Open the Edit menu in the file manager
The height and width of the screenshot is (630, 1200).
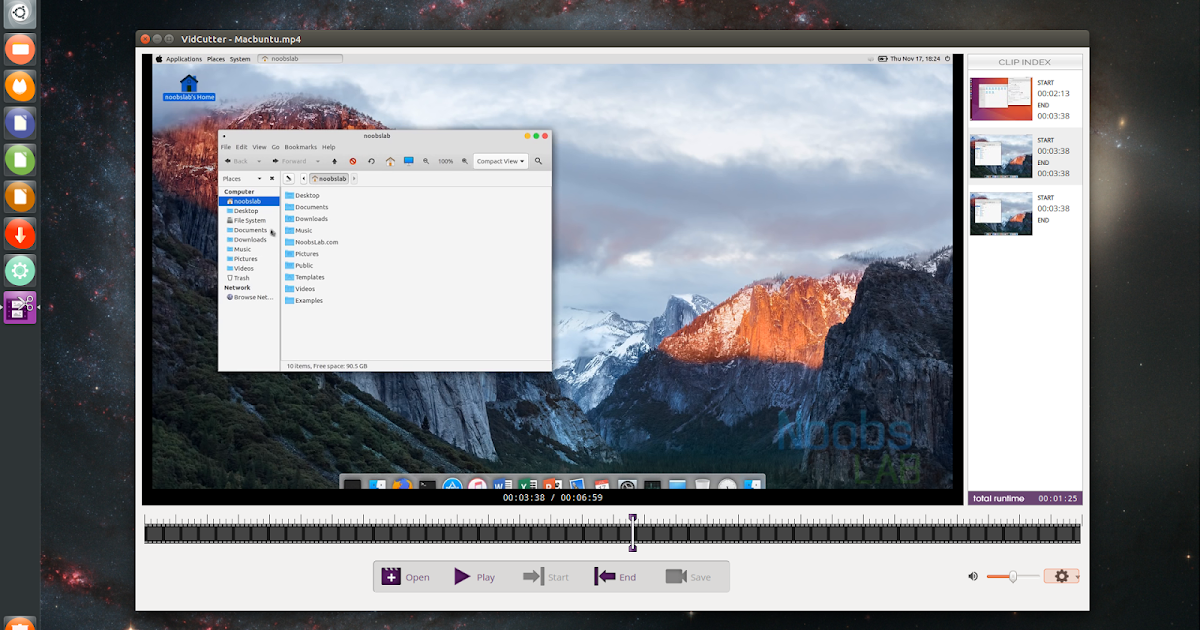(x=241, y=147)
